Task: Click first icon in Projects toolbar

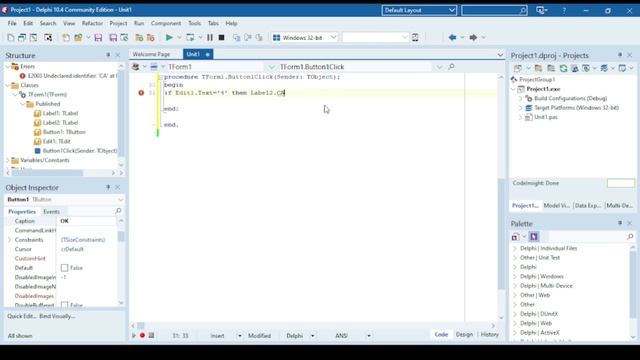Action: click(x=518, y=68)
